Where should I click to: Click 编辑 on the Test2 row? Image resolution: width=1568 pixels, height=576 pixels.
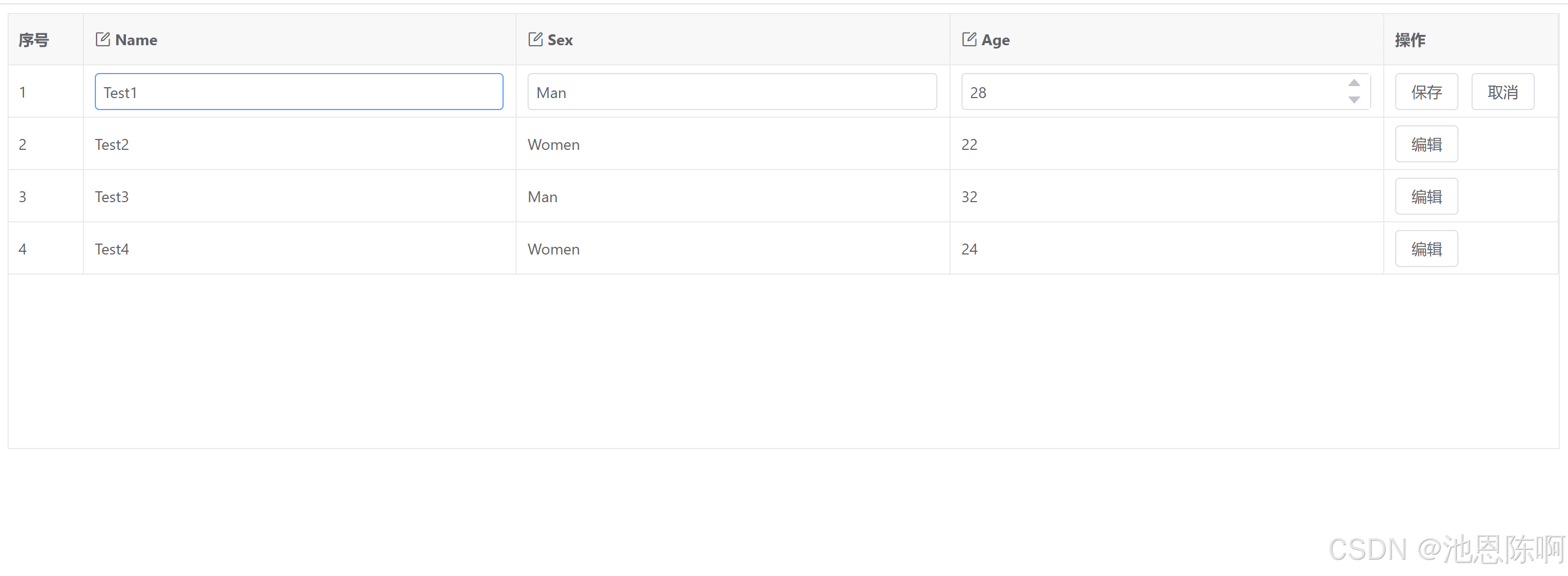pyautogui.click(x=1426, y=144)
